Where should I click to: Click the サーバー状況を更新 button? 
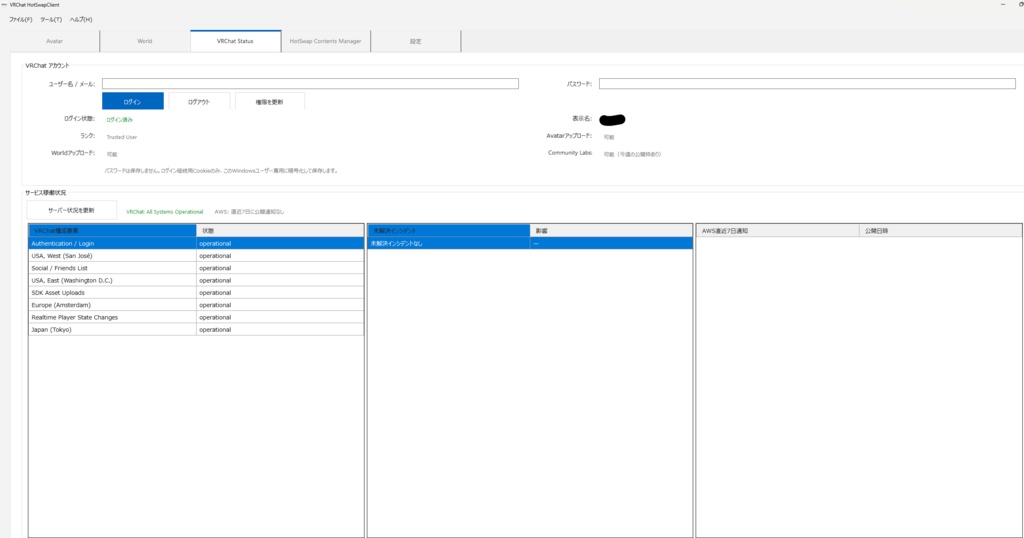71,210
